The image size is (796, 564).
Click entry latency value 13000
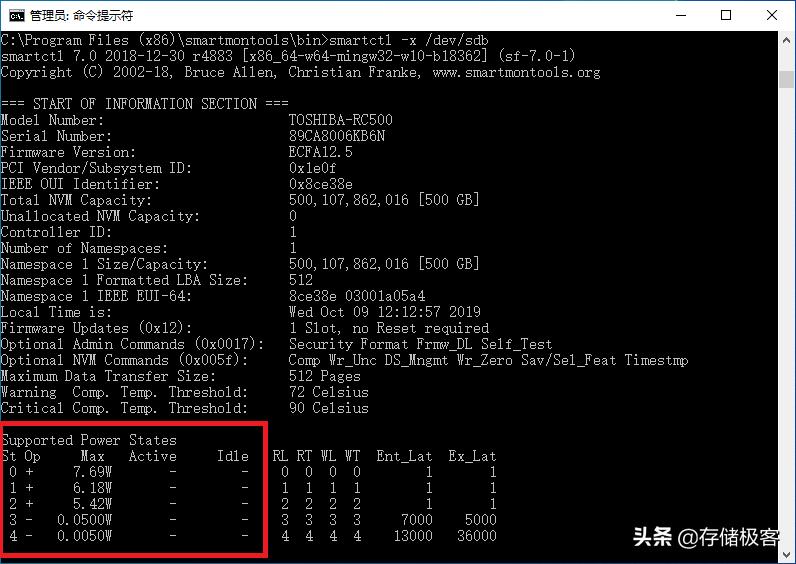point(413,536)
